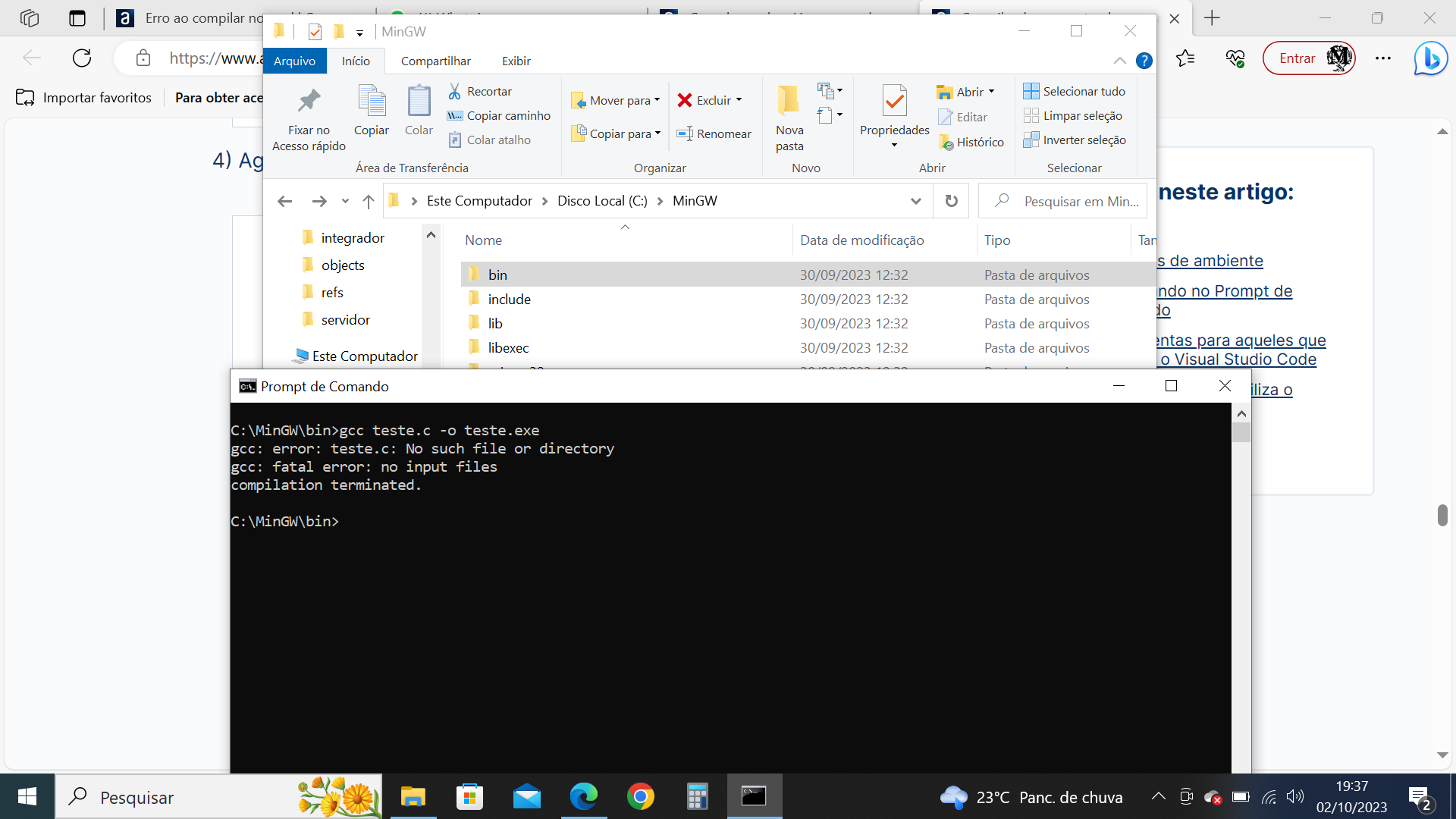Switch to the Início ribbon tab

point(356,61)
